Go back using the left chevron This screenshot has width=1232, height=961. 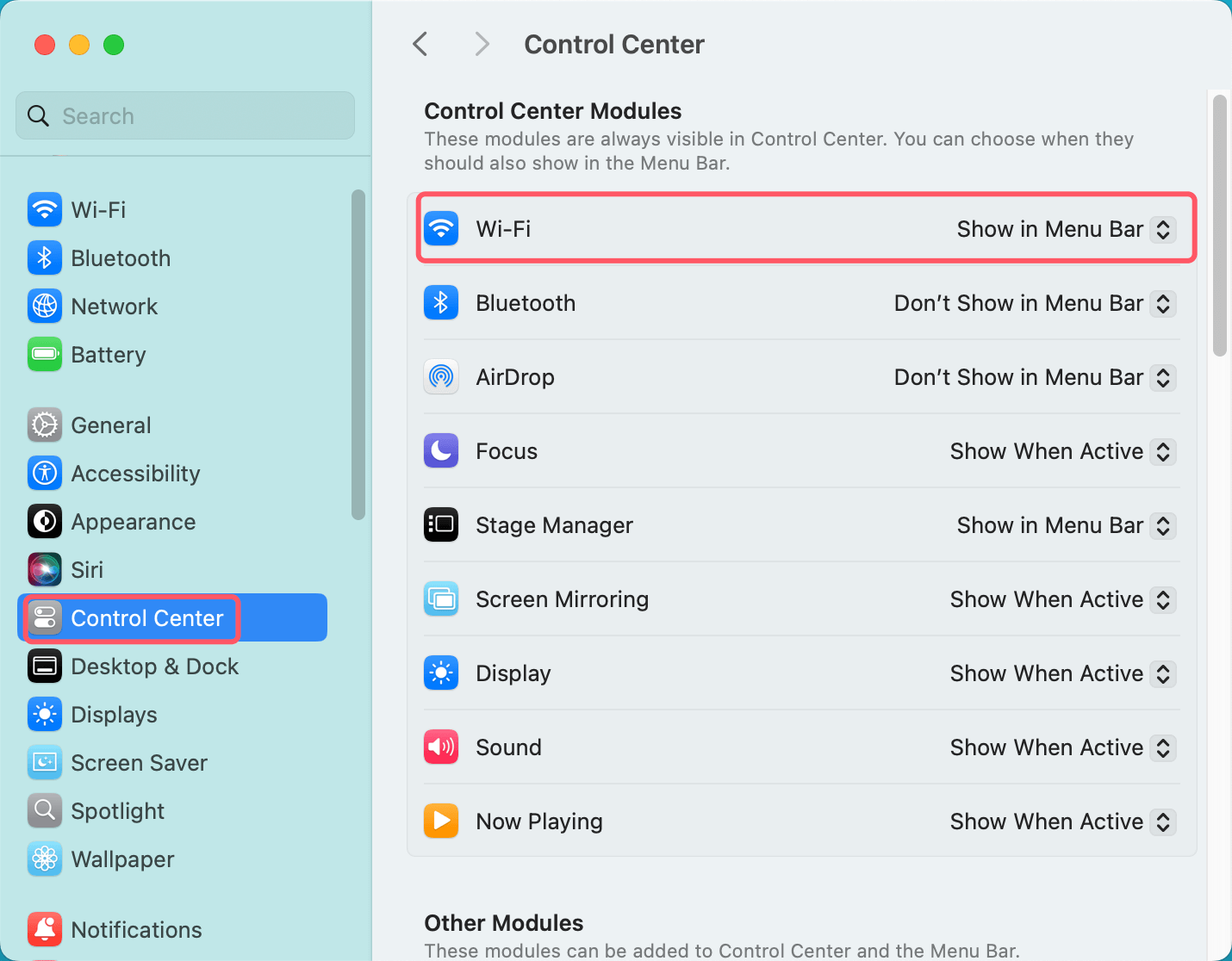420,44
